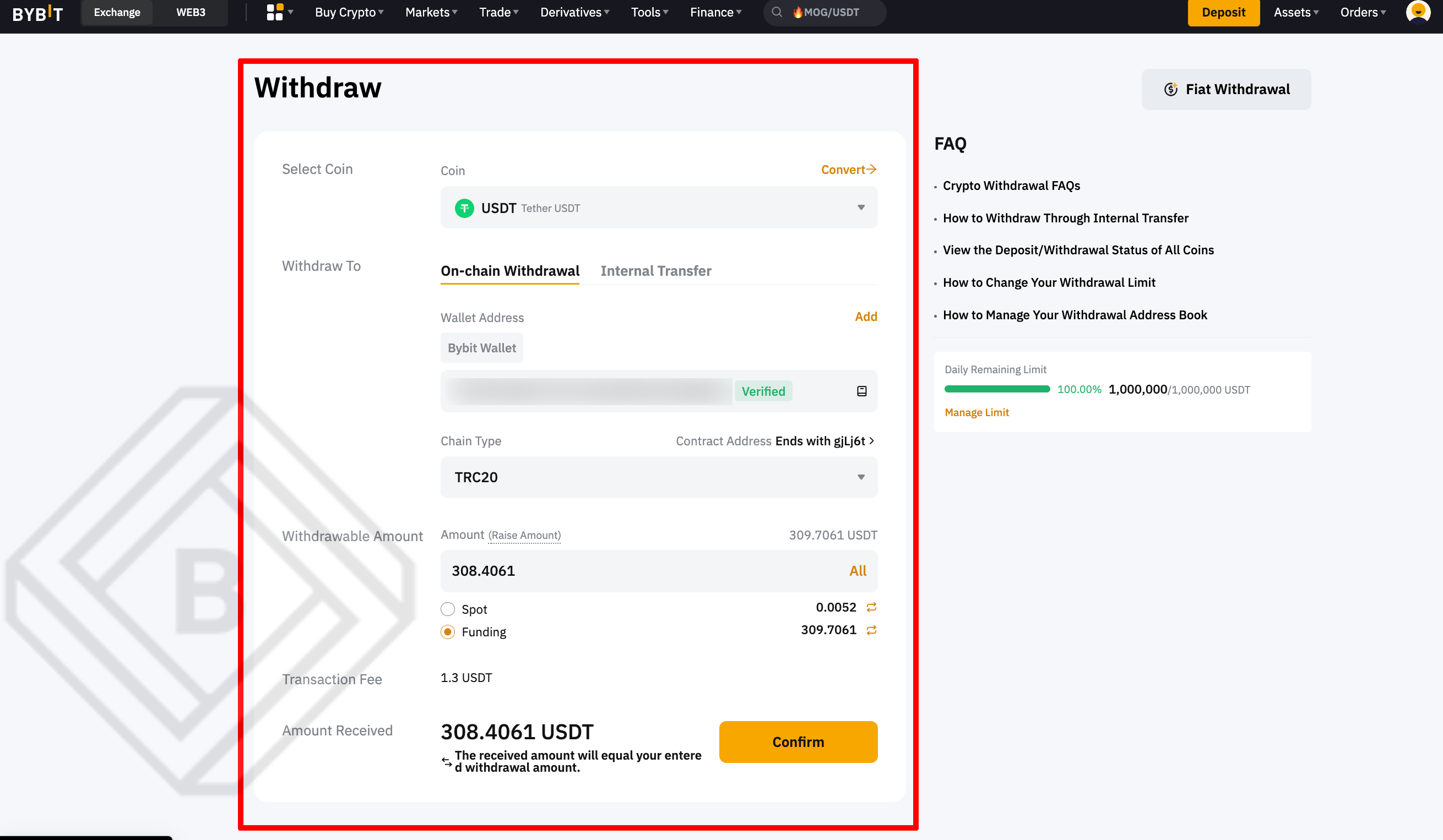
Task: Click refresh icon next to Funding balance
Action: pos(871,630)
